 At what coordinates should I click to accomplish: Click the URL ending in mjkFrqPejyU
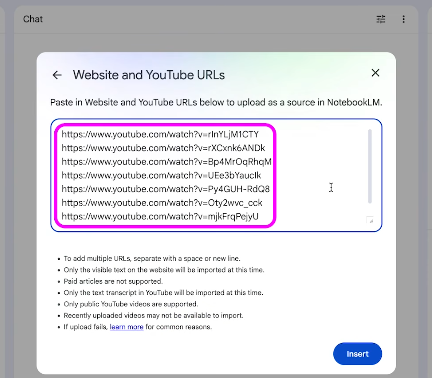(x=160, y=216)
